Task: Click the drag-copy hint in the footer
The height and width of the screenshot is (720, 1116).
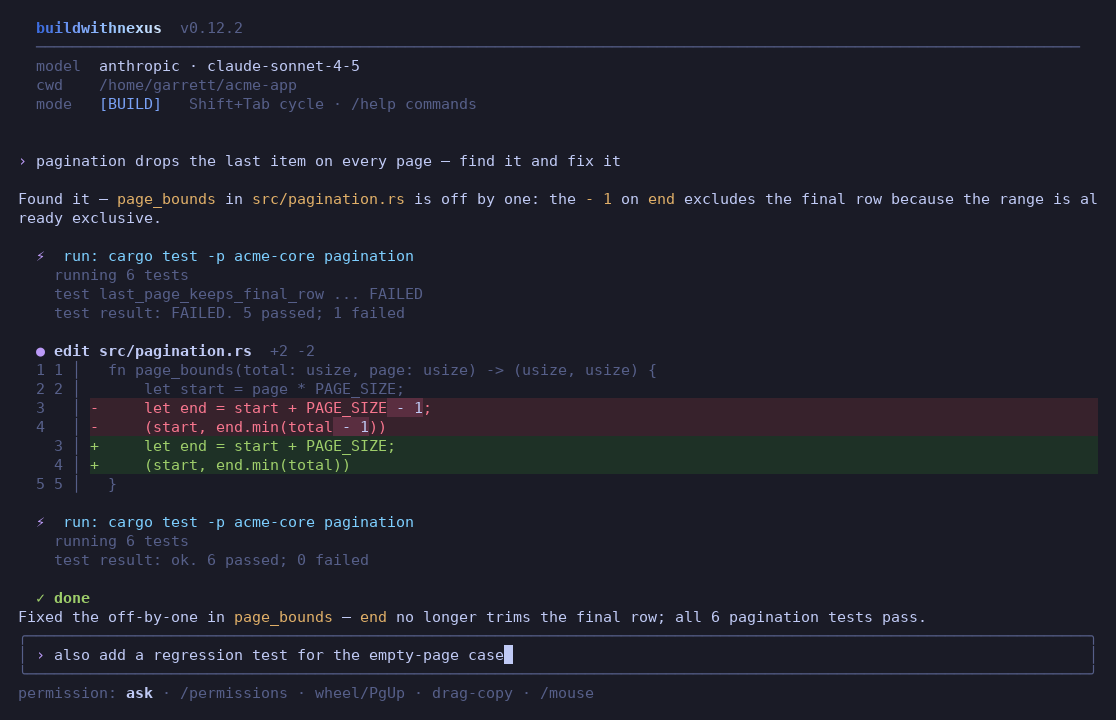Action: (x=472, y=693)
